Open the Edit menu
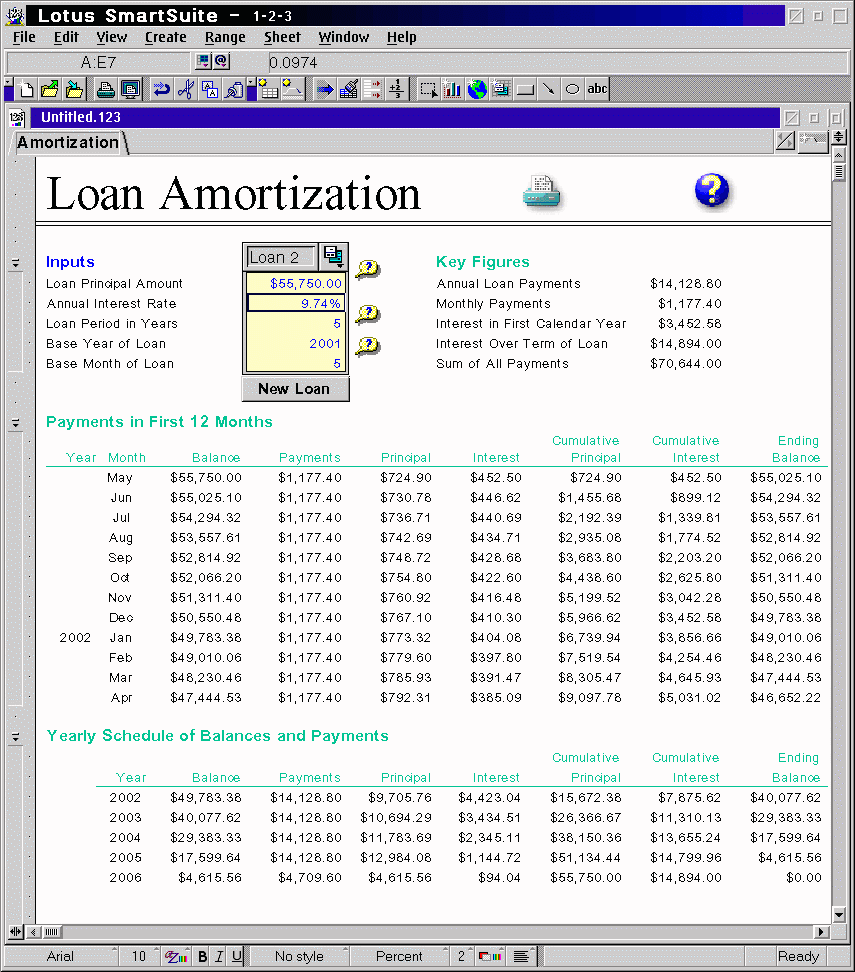This screenshot has height=972, width=855. tap(66, 37)
